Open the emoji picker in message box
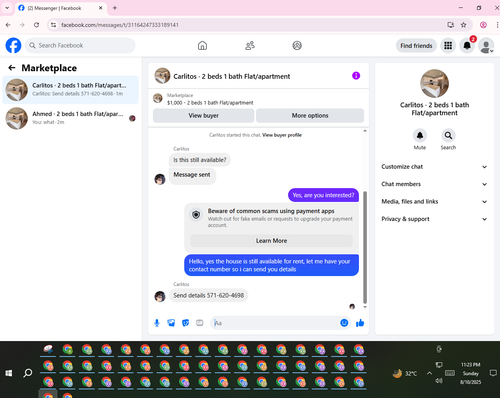Image resolution: width=500 pixels, height=398 pixels. [x=344, y=323]
